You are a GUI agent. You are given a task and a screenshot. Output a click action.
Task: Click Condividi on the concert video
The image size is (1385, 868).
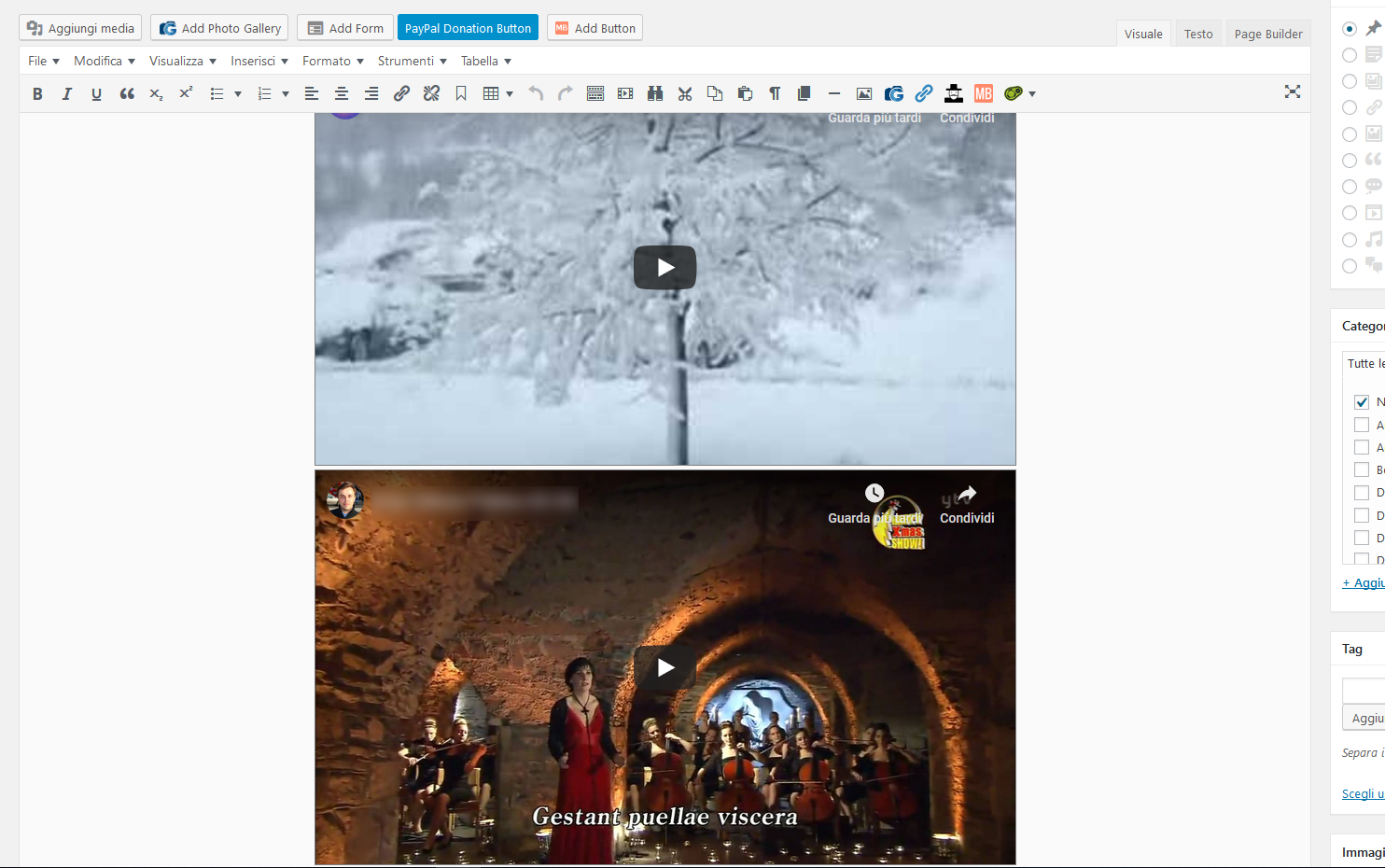click(x=967, y=506)
